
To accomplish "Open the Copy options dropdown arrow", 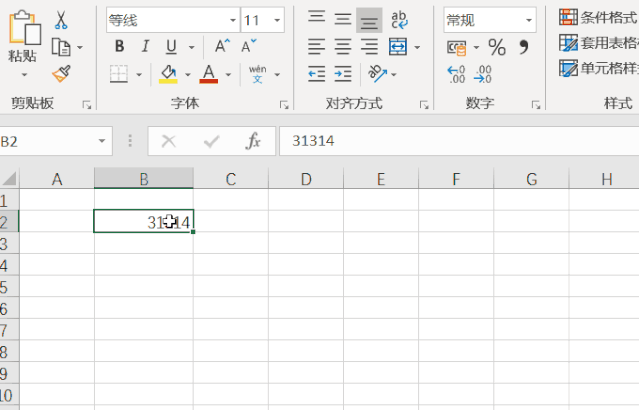I will pos(80,48).
